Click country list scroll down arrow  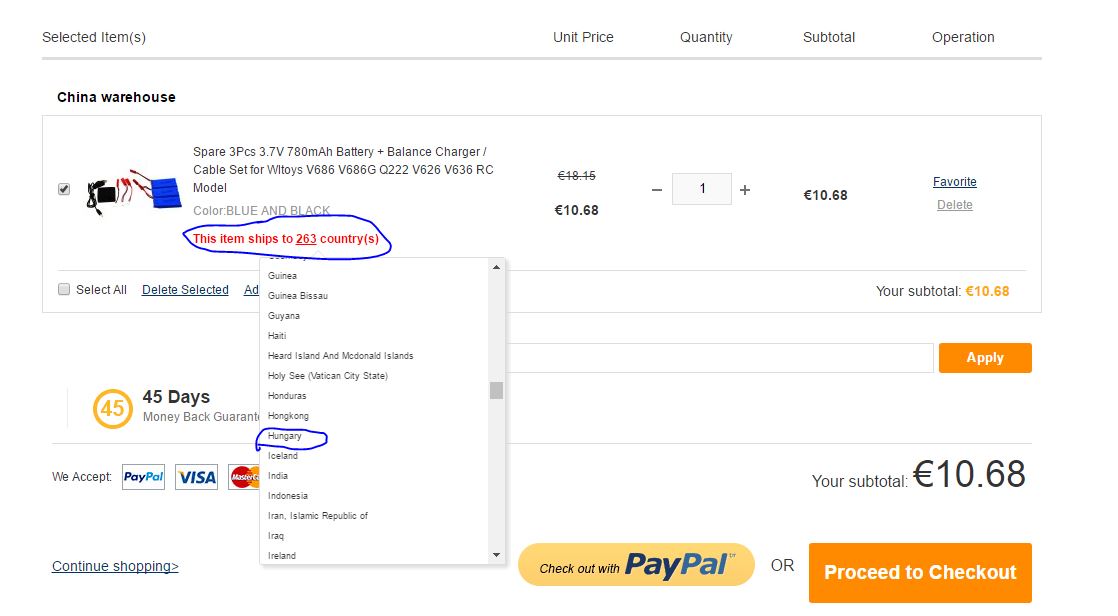point(496,555)
